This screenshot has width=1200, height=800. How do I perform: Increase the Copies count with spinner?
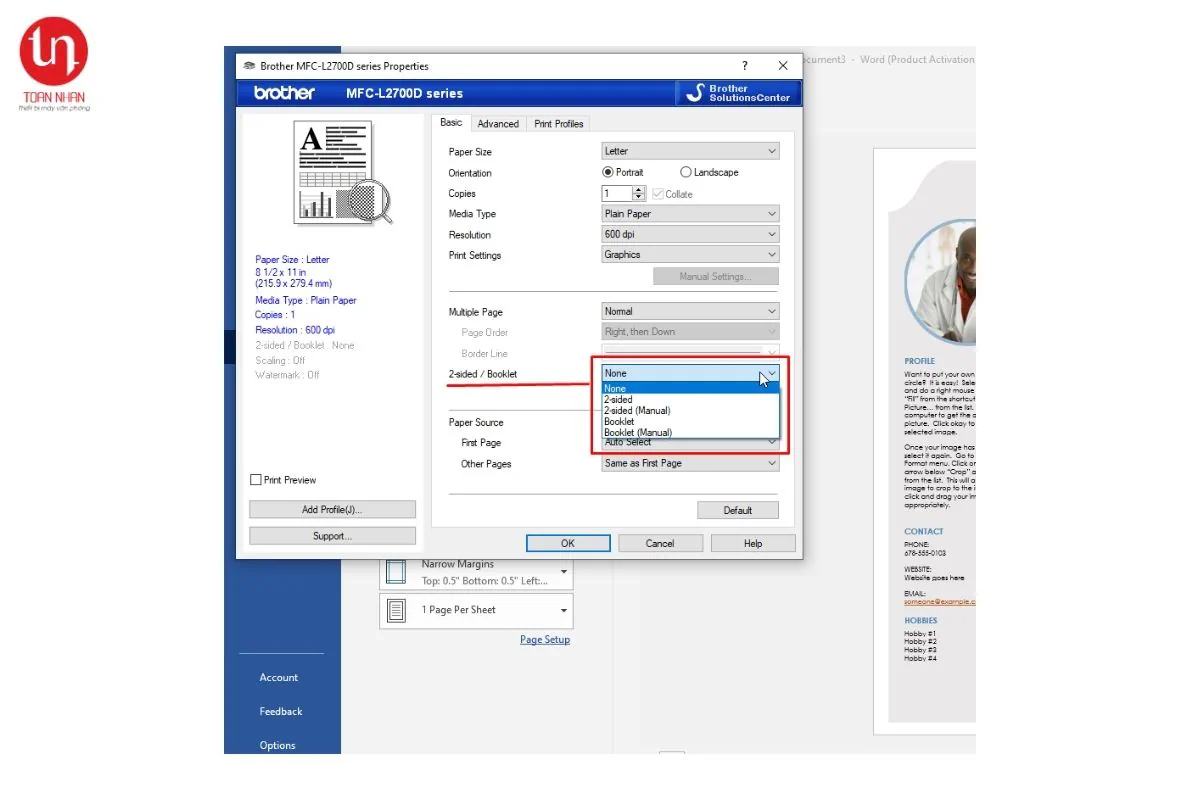(x=640, y=189)
